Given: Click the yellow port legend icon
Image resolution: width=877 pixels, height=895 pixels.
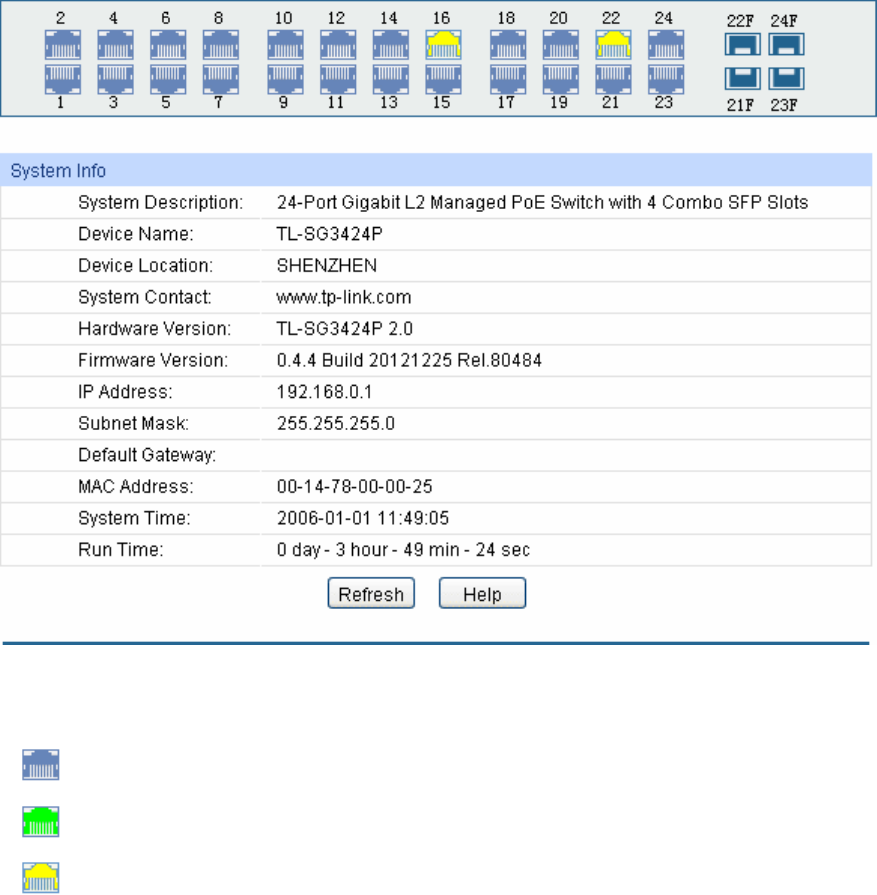Looking at the screenshot, I should [41, 878].
